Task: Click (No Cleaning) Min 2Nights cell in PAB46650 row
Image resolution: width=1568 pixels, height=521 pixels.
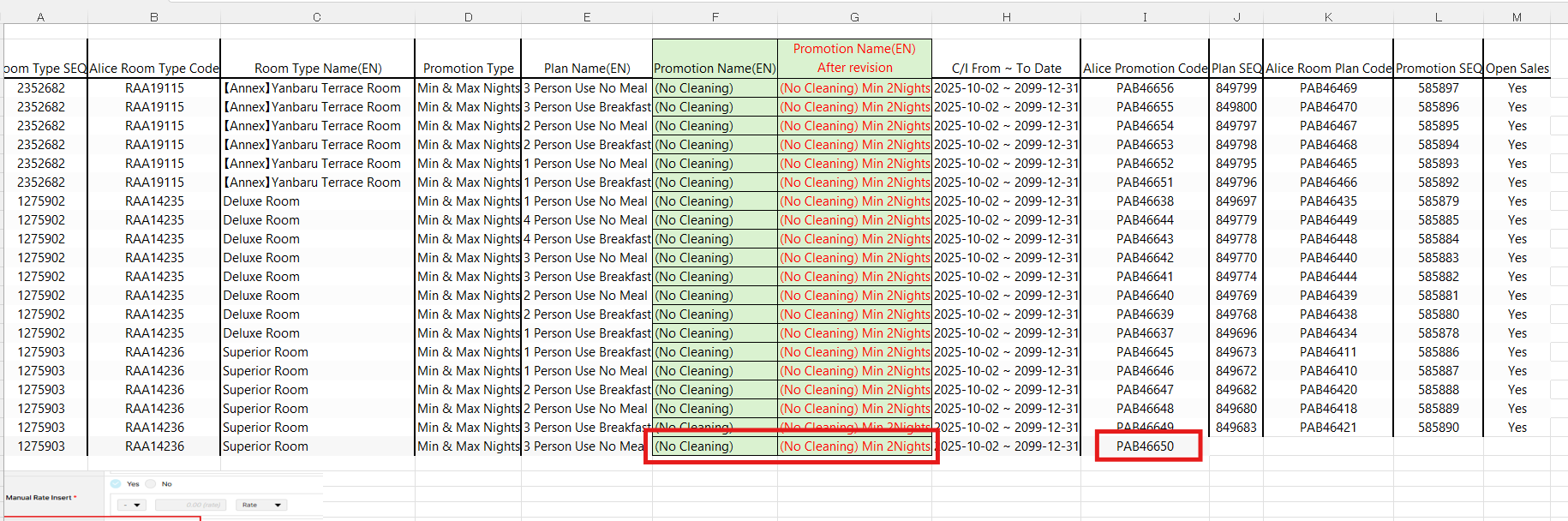Action: [x=854, y=446]
